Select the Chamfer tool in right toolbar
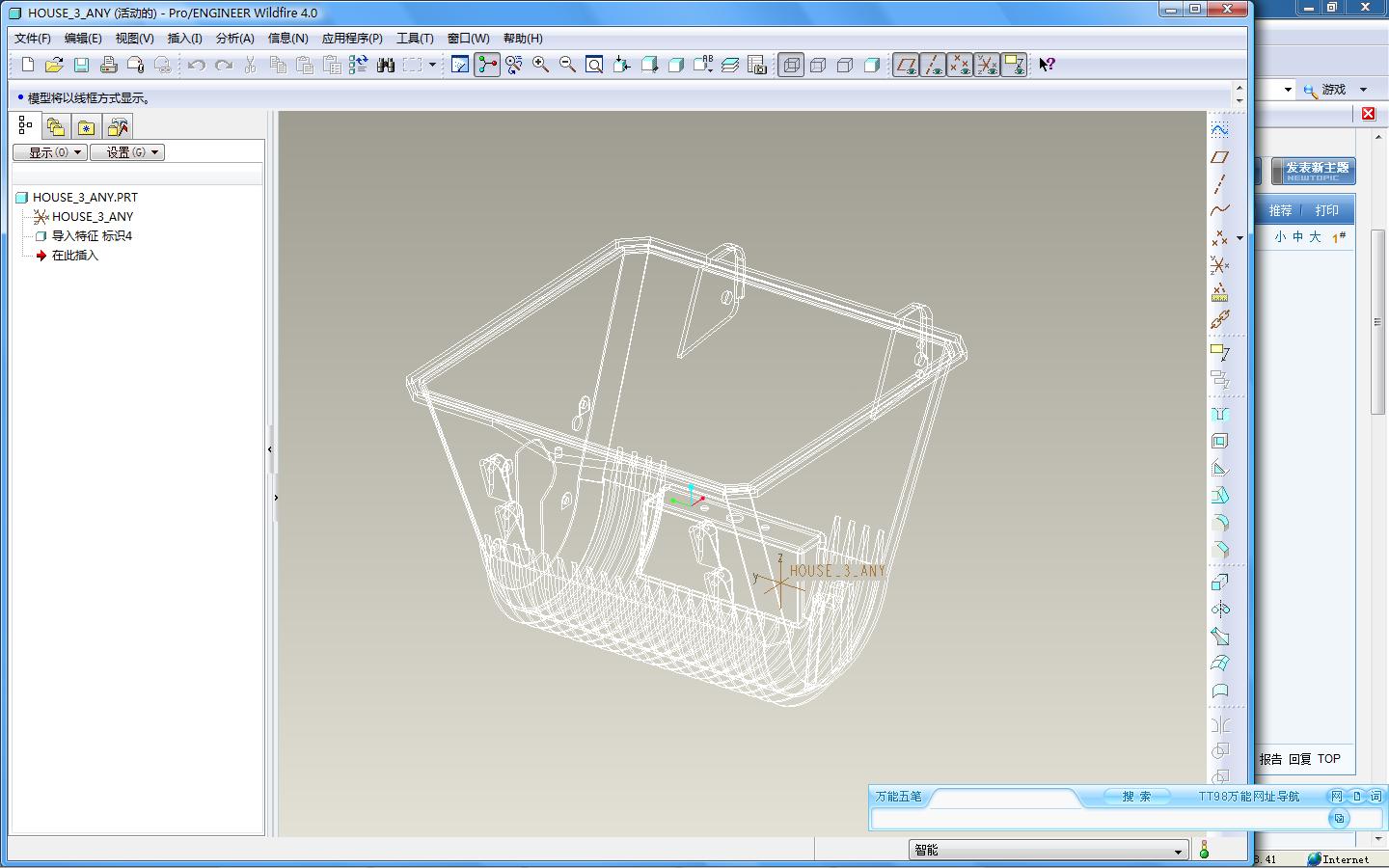Image resolution: width=1389 pixels, height=868 pixels. tap(1220, 550)
